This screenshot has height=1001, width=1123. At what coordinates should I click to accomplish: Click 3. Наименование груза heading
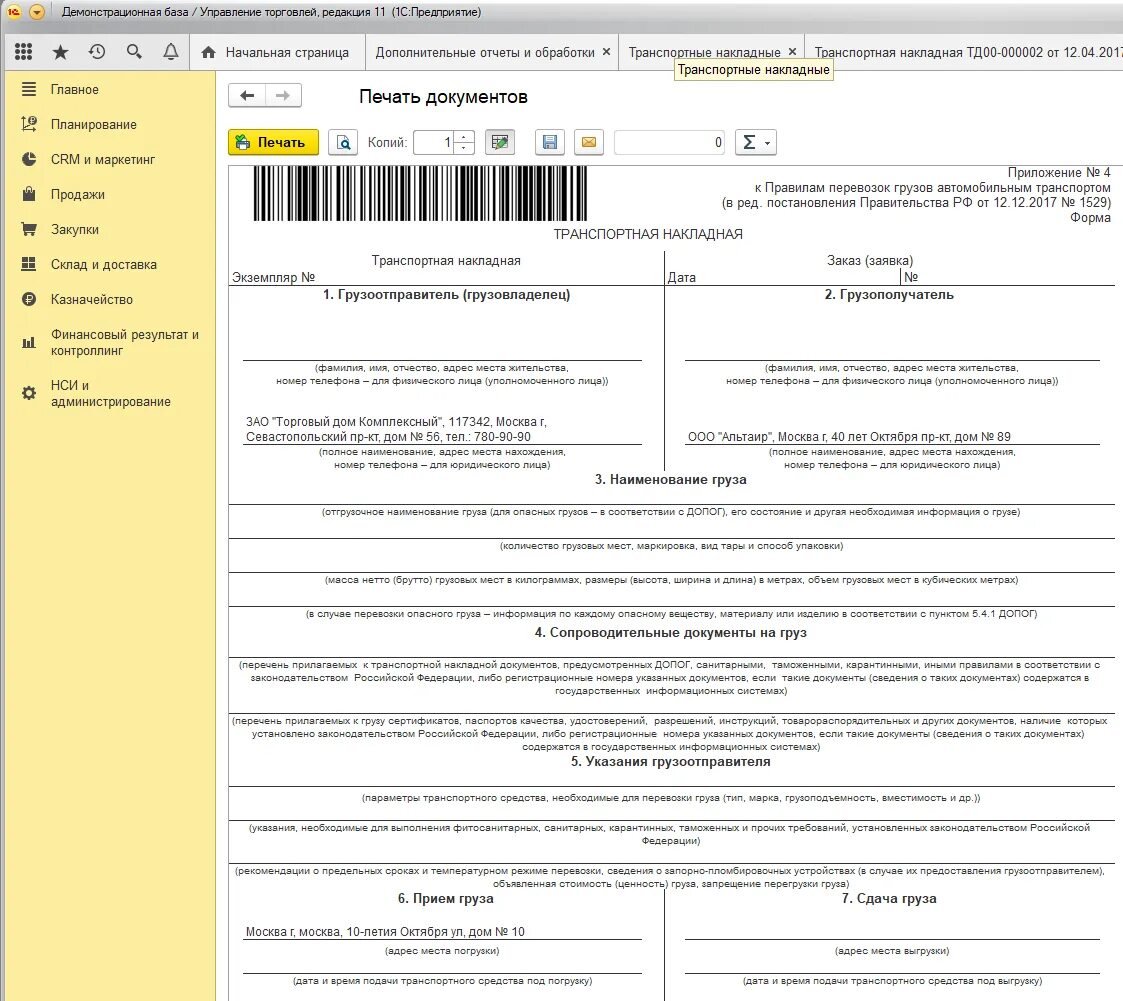[670, 479]
